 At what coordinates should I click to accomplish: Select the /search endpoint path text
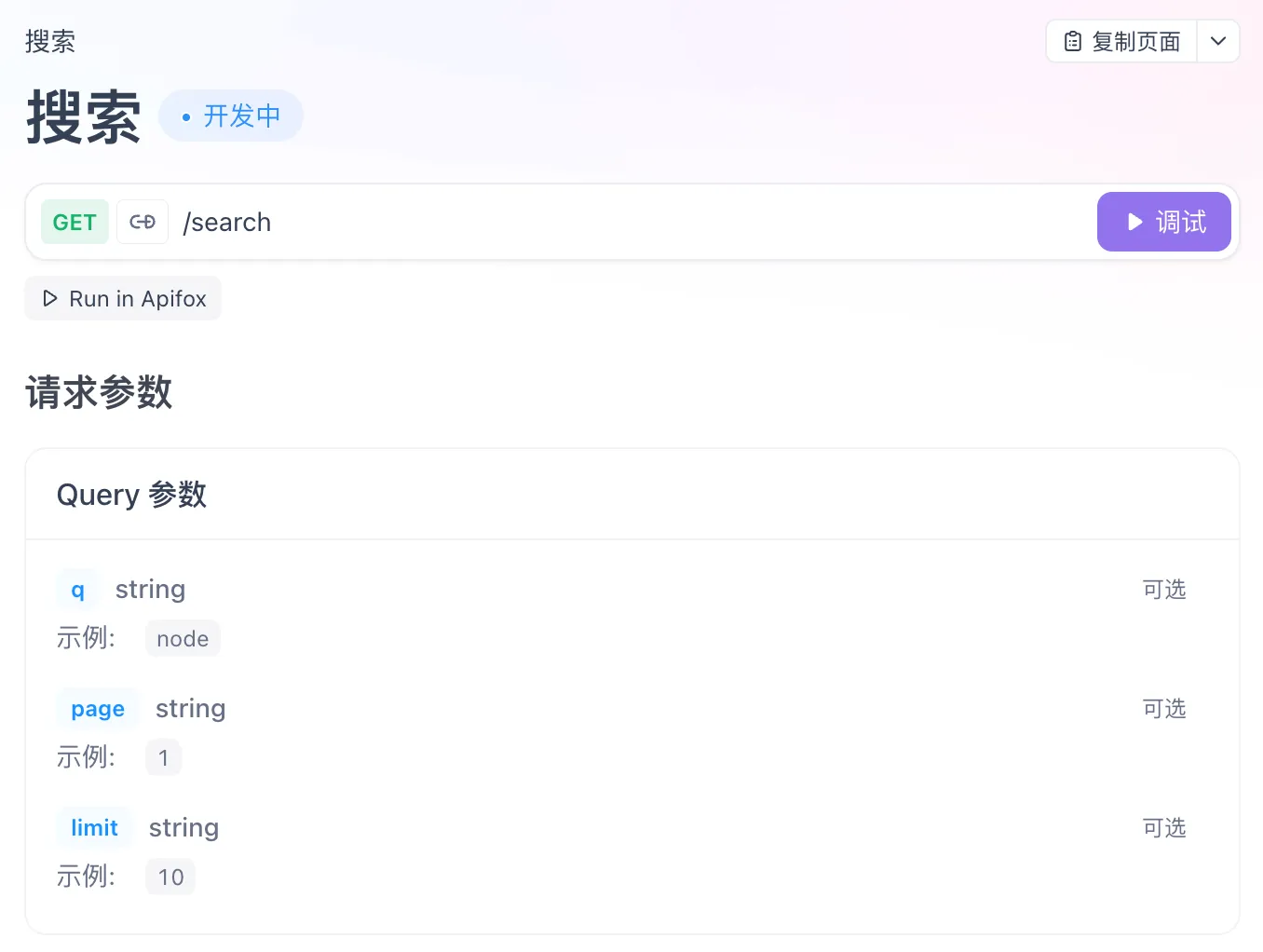point(227,223)
